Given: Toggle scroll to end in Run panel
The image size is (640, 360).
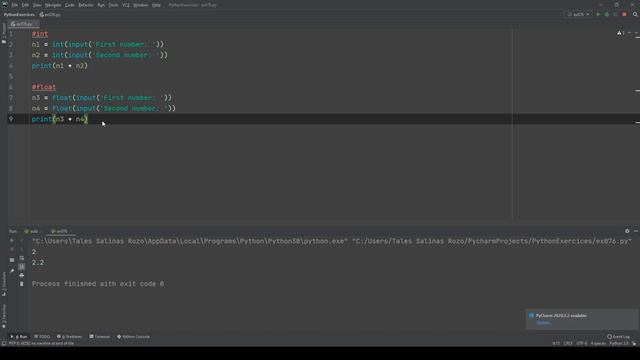Looking at the screenshot, I should pos(22,267).
